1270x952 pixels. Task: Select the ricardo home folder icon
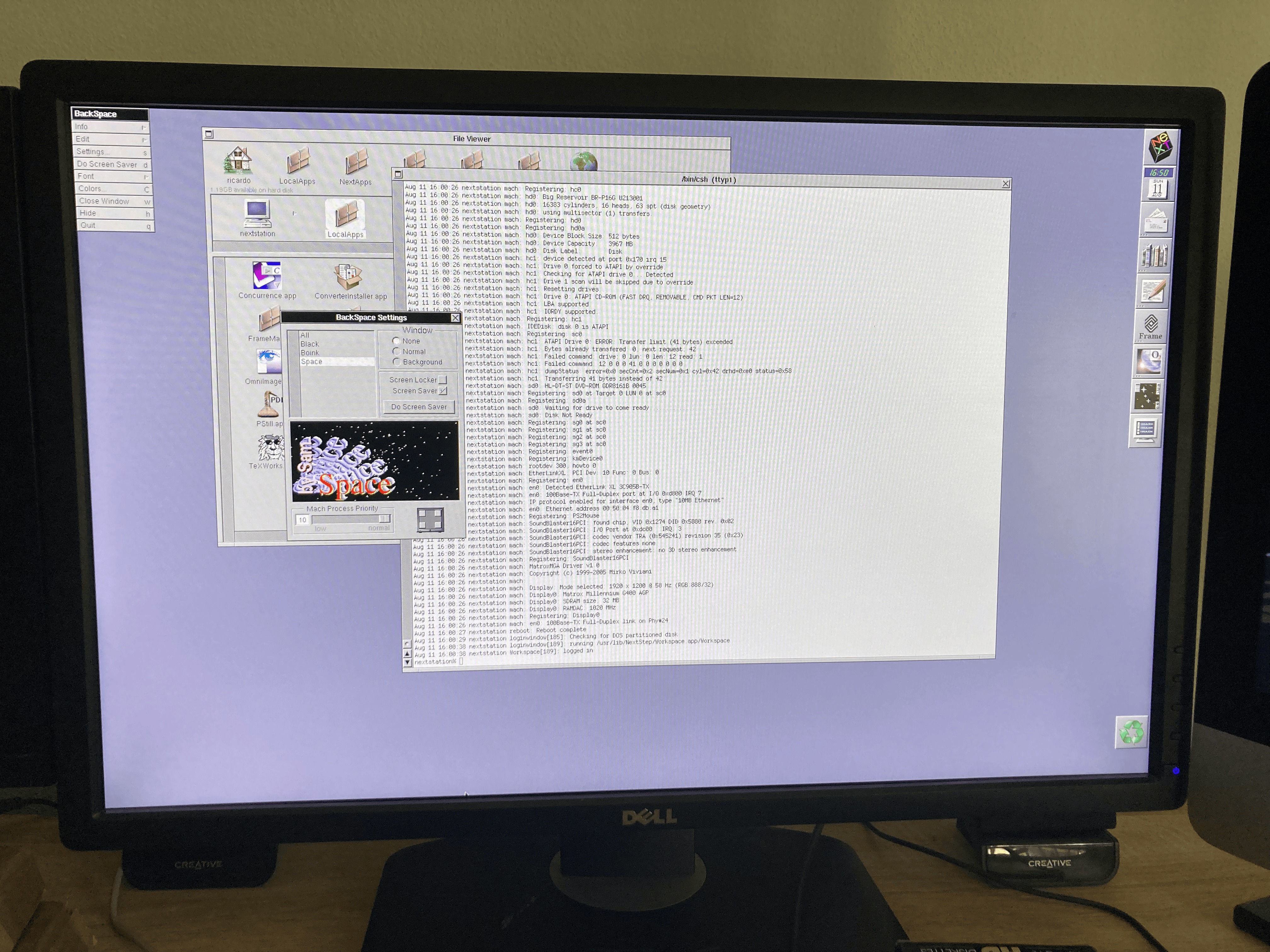tap(238, 161)
